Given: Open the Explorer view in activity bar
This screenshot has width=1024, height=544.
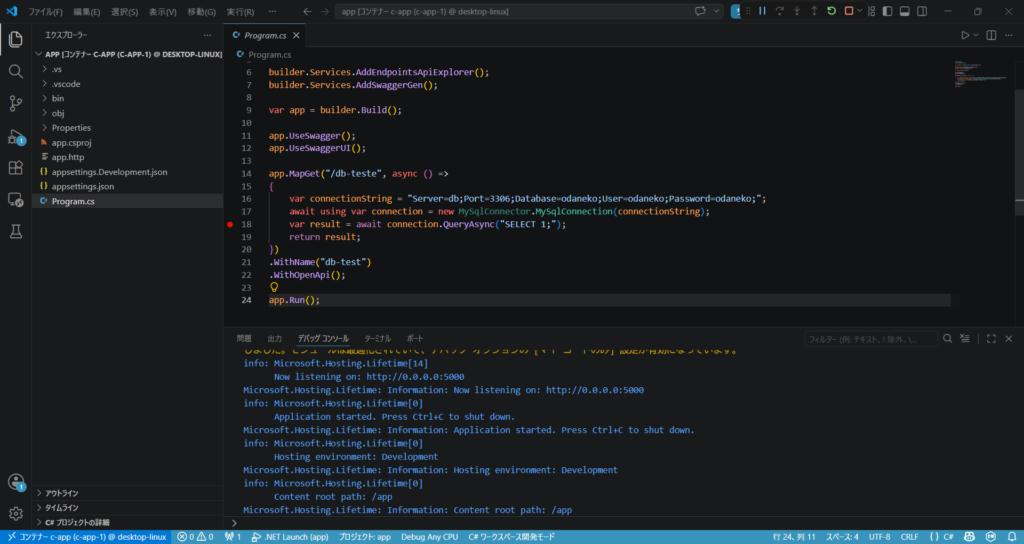Looking at the screenshot, I should [x=16, y=39].
